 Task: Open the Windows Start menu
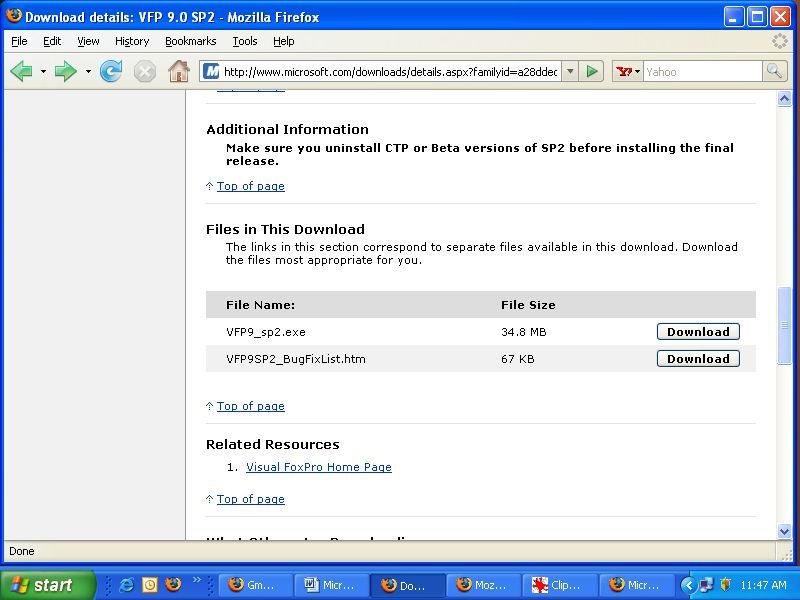tap(47, 585)
